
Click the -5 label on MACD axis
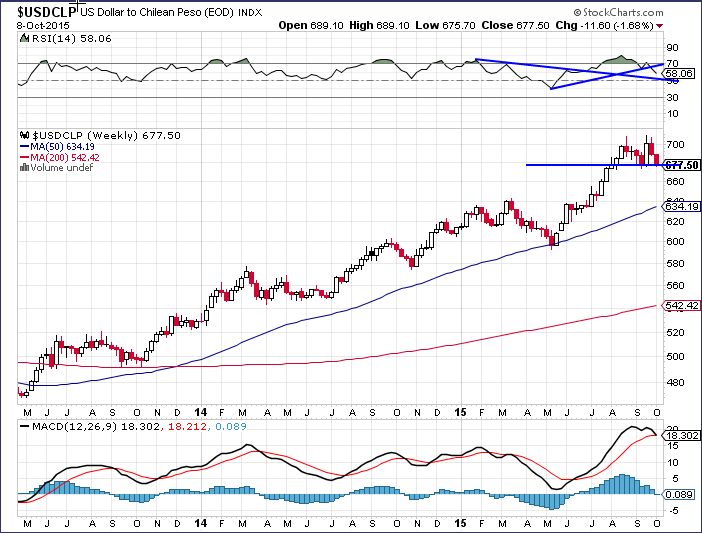pyautogui.click(x=674, y=511)
